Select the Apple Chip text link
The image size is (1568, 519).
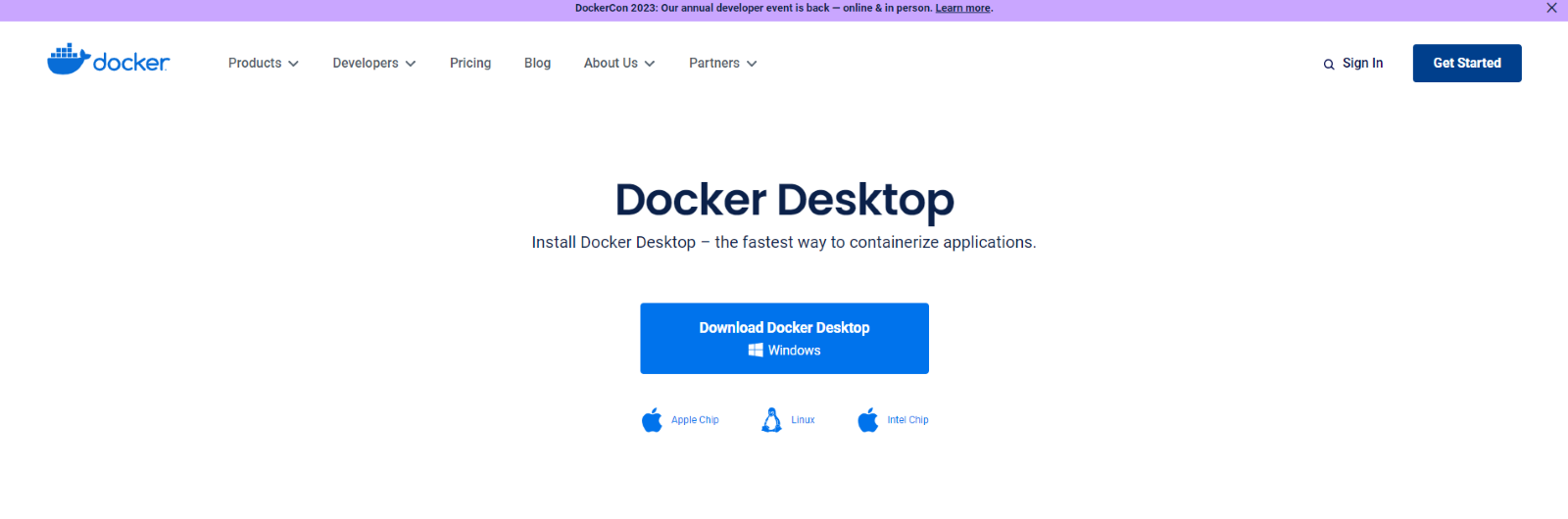click(x=695, y=420)
